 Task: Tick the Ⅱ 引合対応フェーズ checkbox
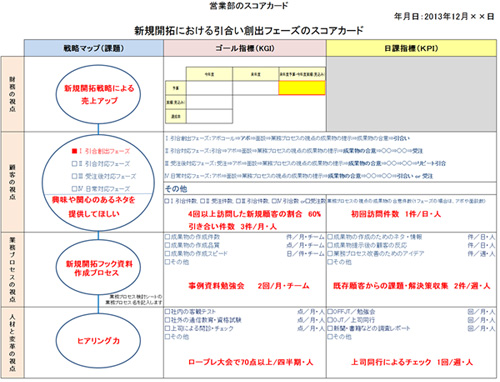point(74,164)
